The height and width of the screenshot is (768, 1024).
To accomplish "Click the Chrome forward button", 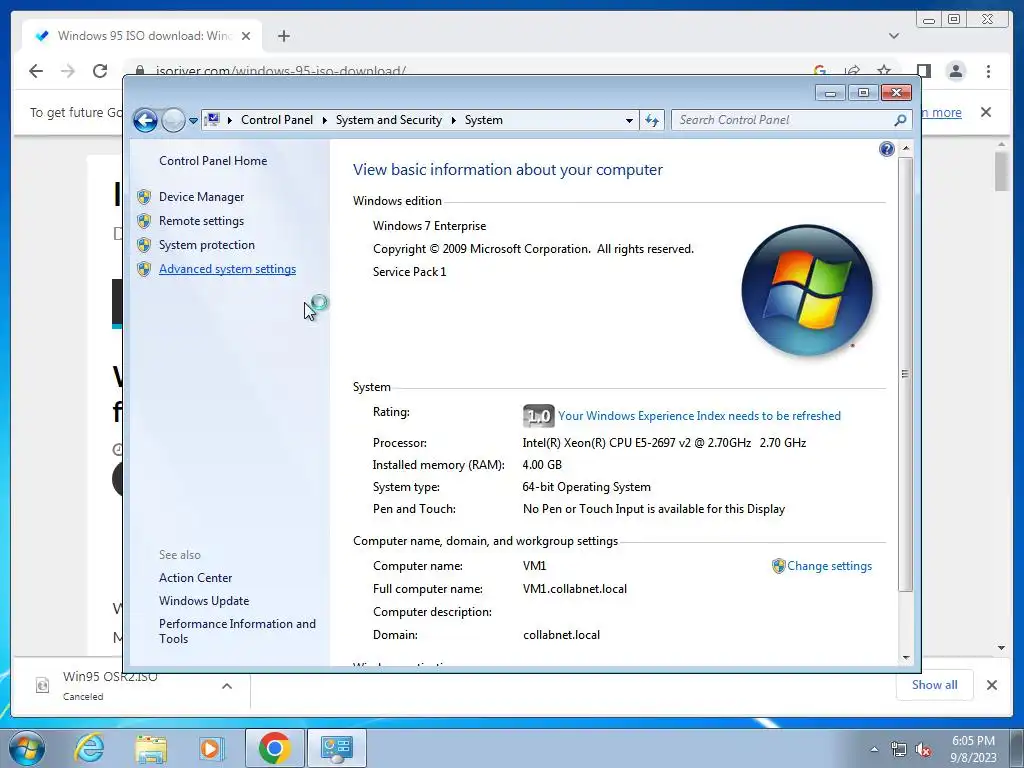I will point(68,71).
